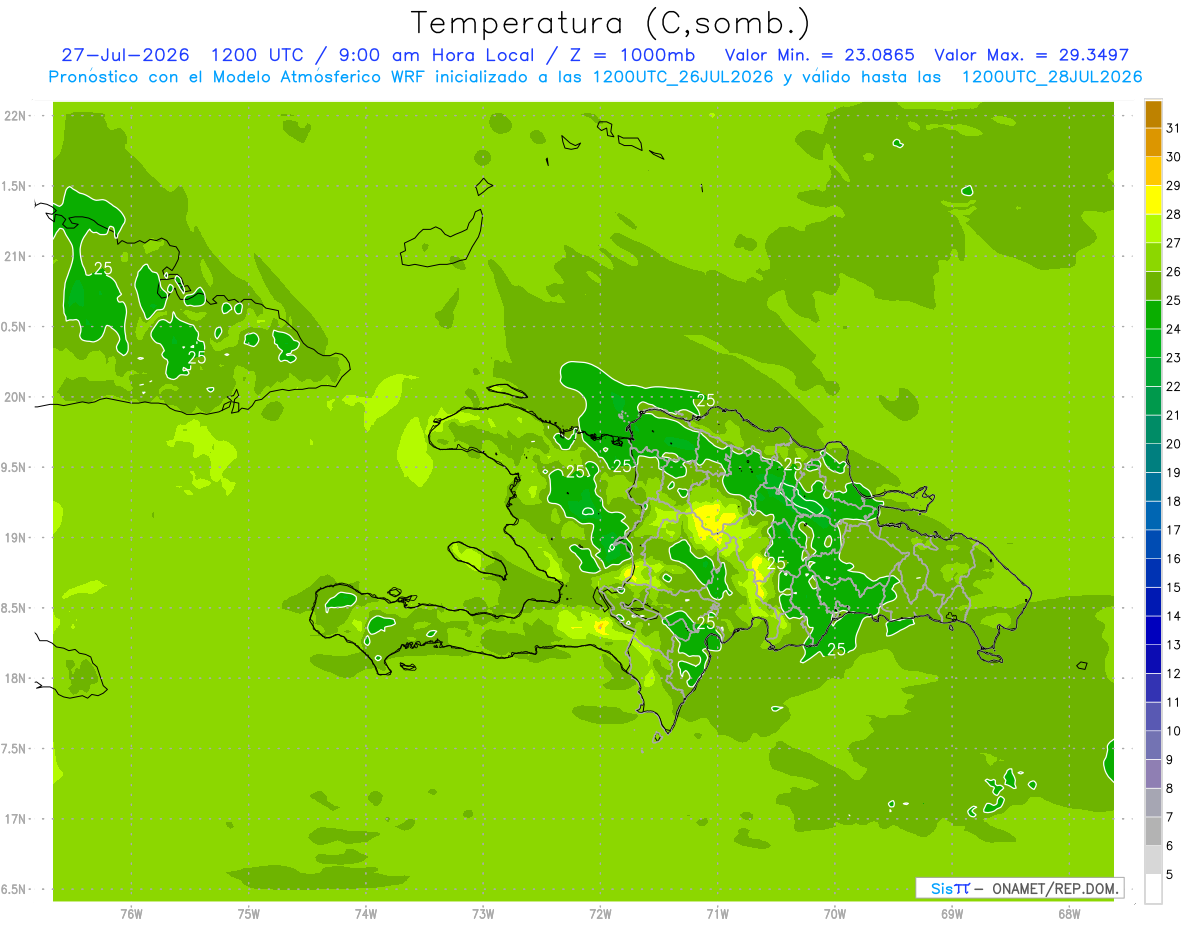Click the longitude axis label "68W"

click(1069, 915)
